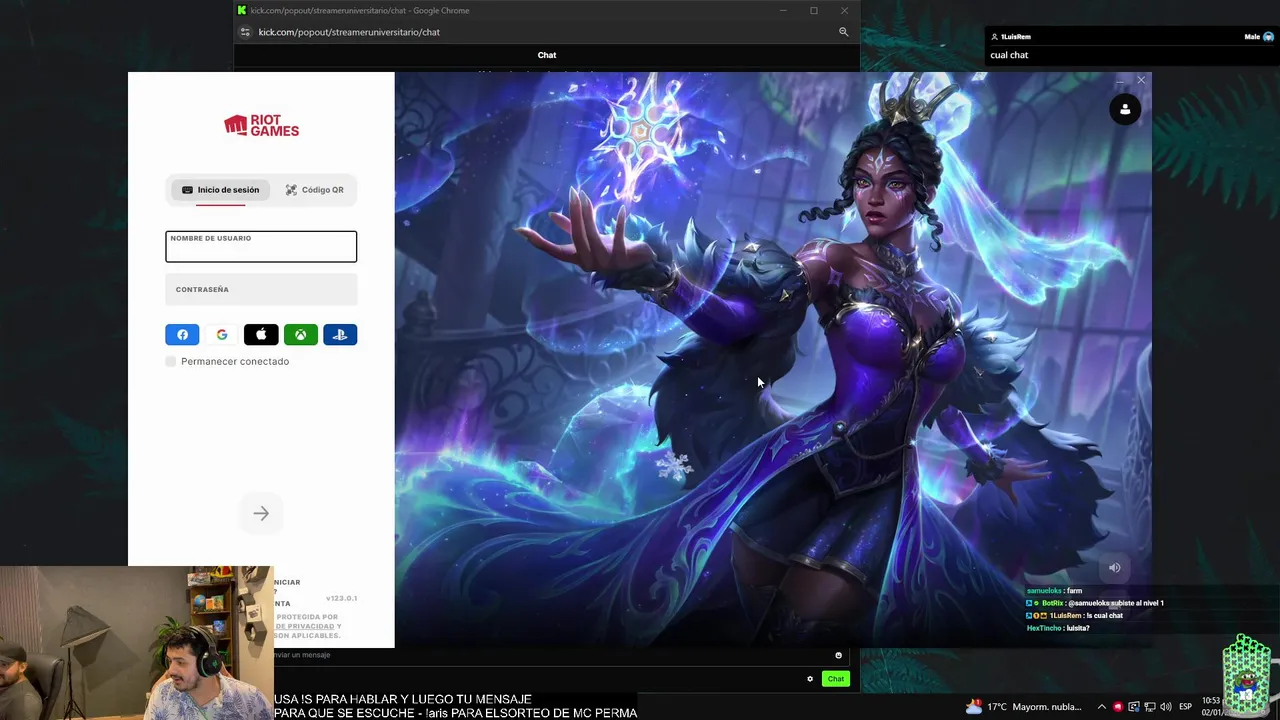Image resolution: width=1280 pixels, height=720 pixels.
Task: Open the account profile icon on artwork
Action: (x=1125, y=110)
